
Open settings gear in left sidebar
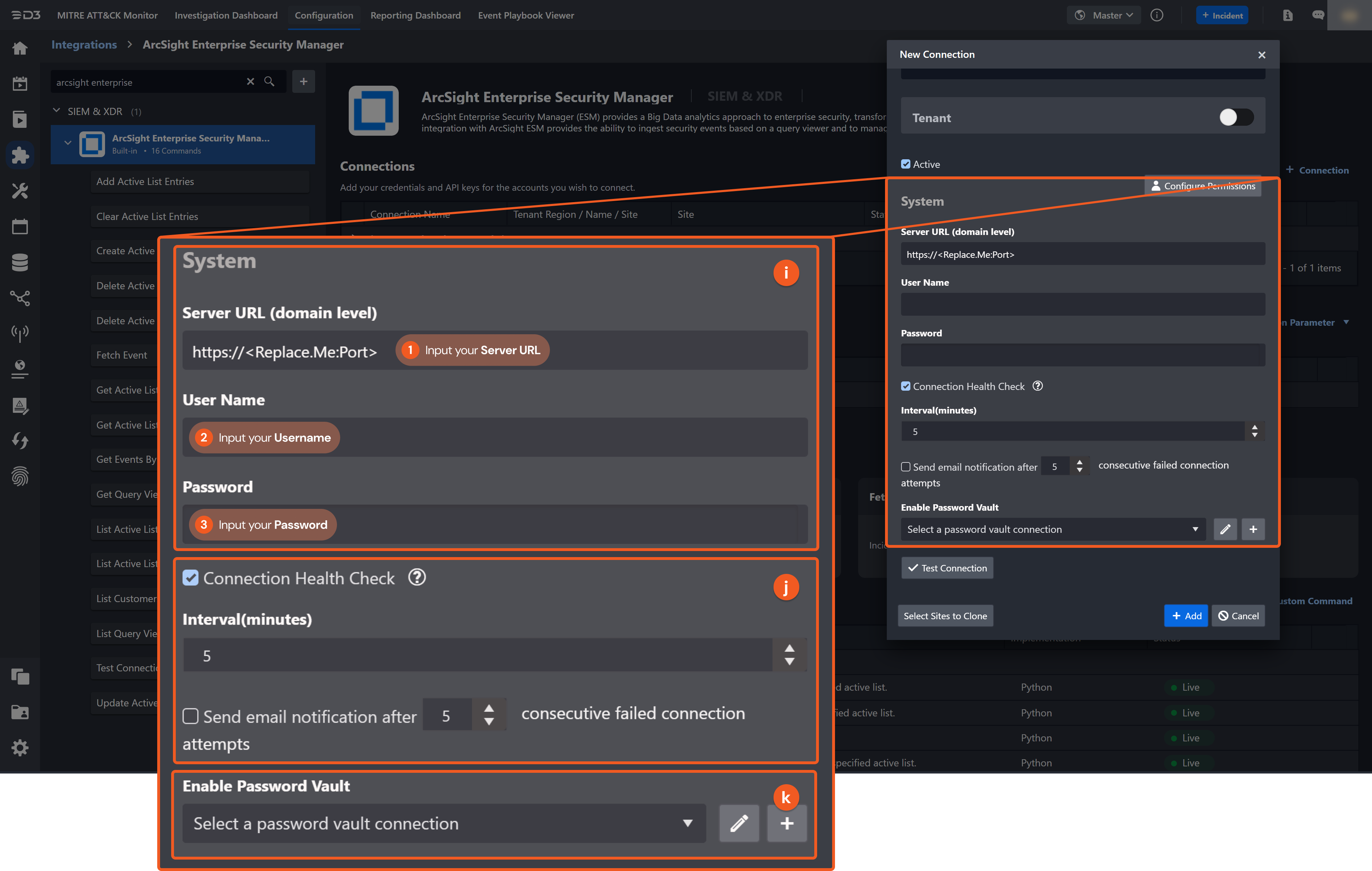(20, 747)
